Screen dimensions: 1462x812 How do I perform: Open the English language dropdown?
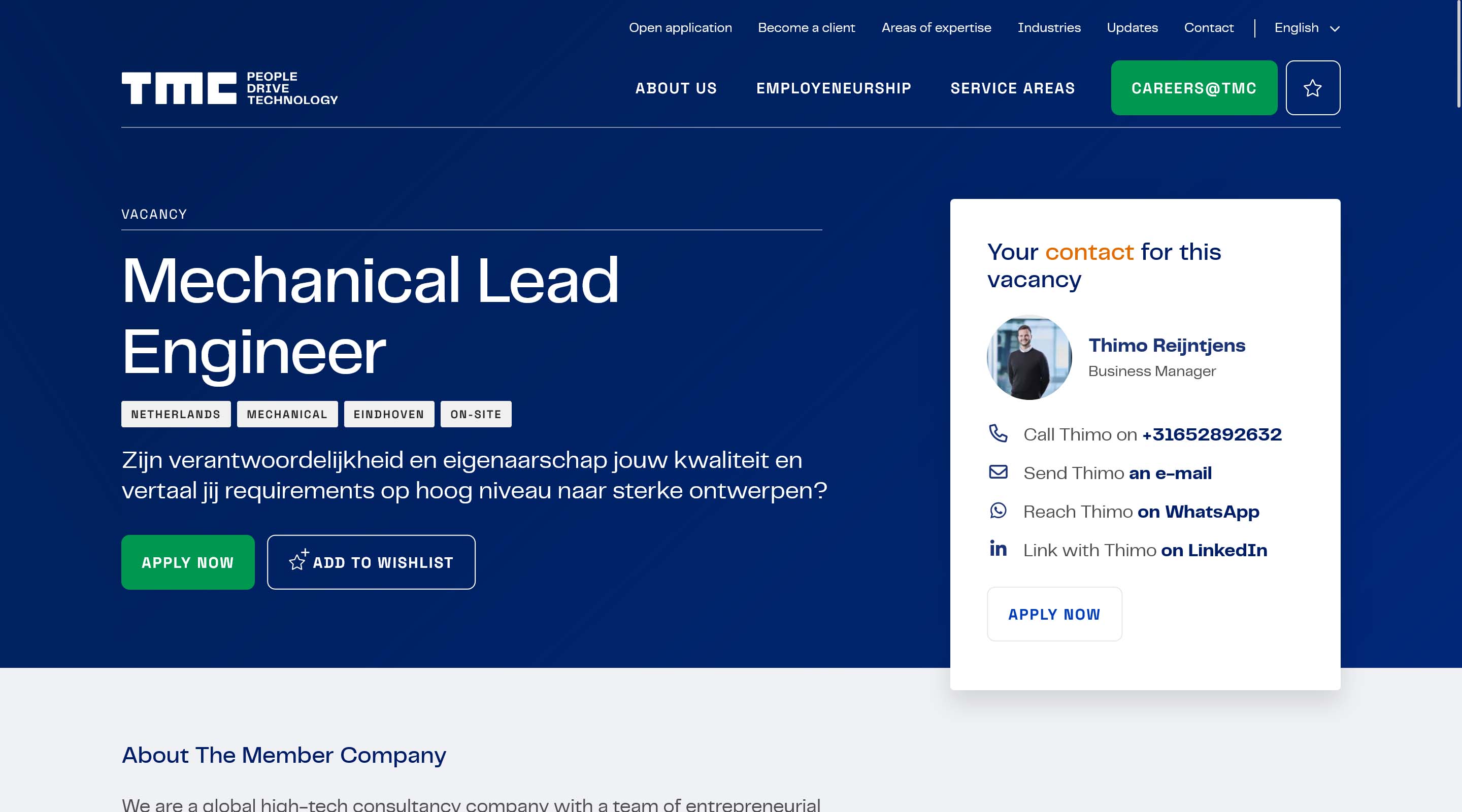(x=1297, y=28)
